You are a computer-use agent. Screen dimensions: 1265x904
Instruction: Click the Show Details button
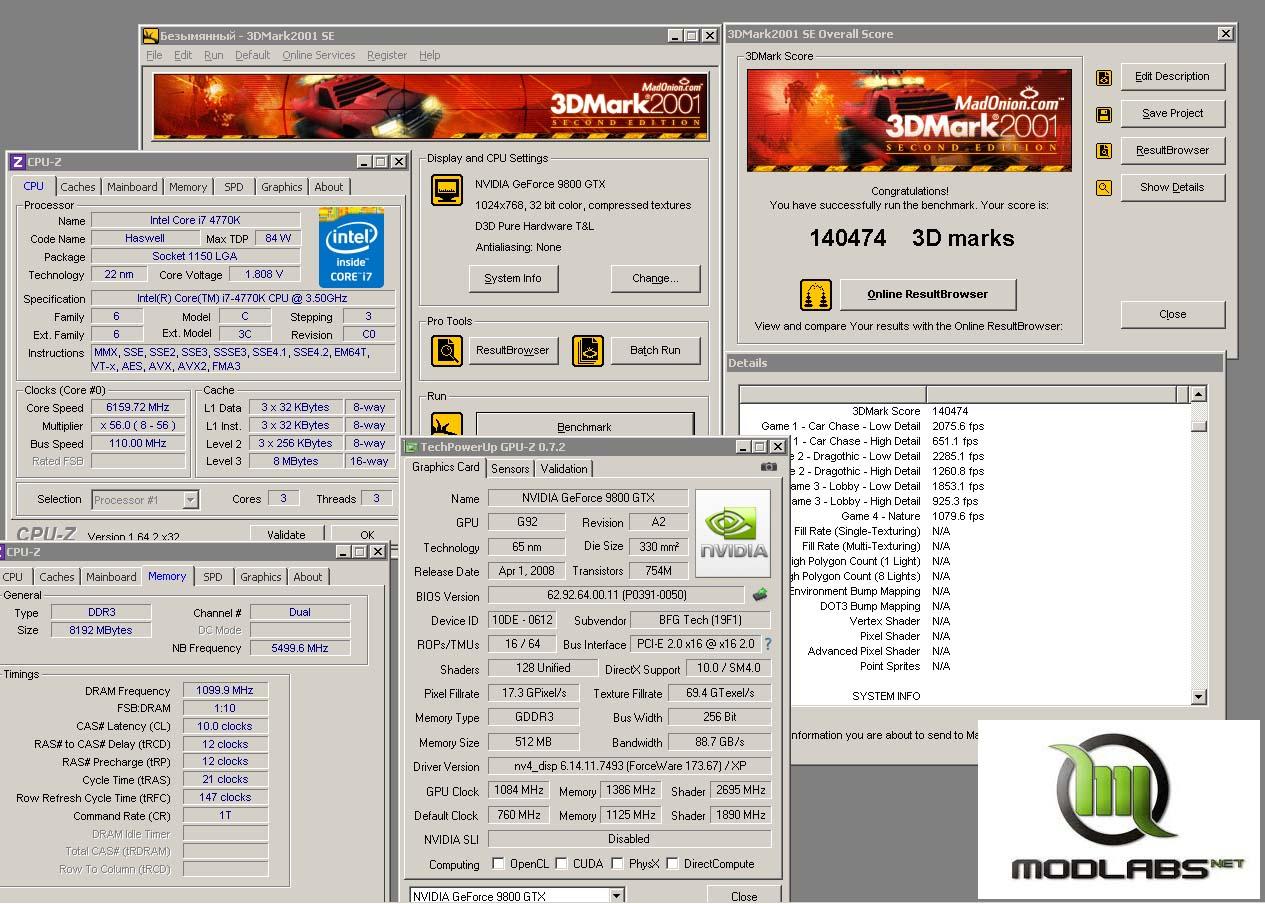tap(1172, 188)
